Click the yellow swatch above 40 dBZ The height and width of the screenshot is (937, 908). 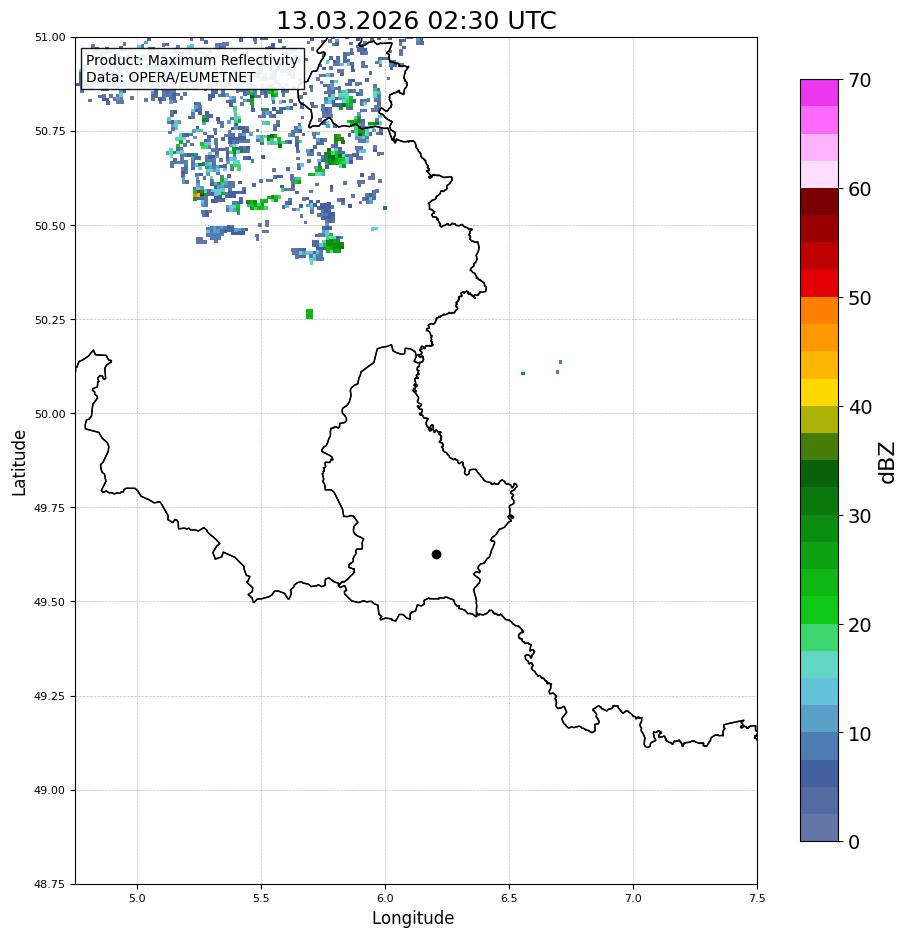[x=820, y=393]
